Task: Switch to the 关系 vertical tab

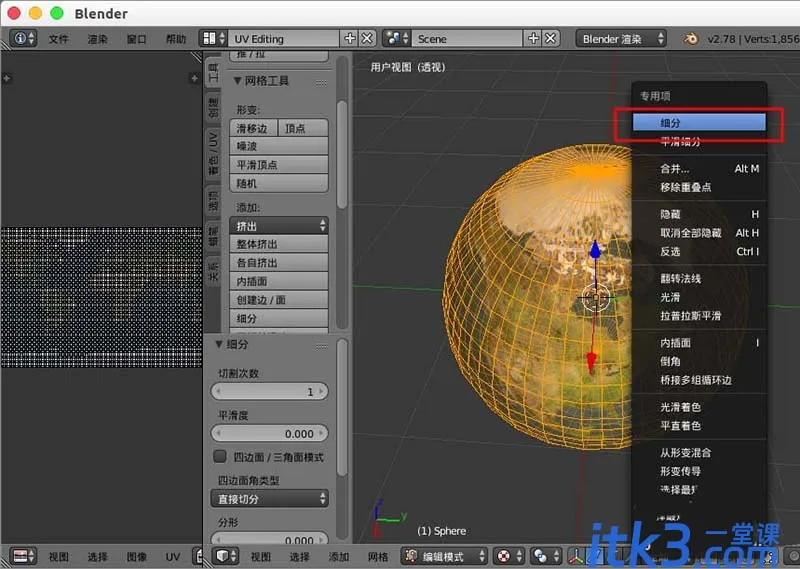Action: [213, 271]
